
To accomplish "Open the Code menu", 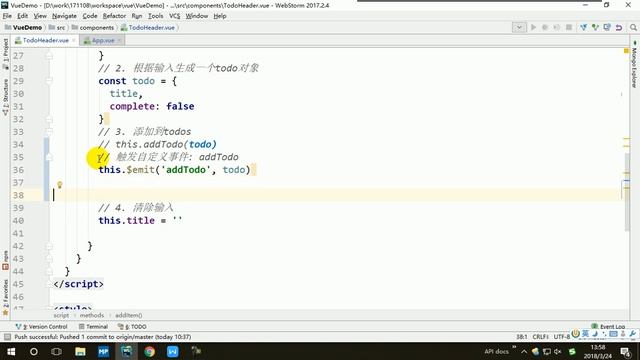I will pyautogui.click(x=90, y=16).
